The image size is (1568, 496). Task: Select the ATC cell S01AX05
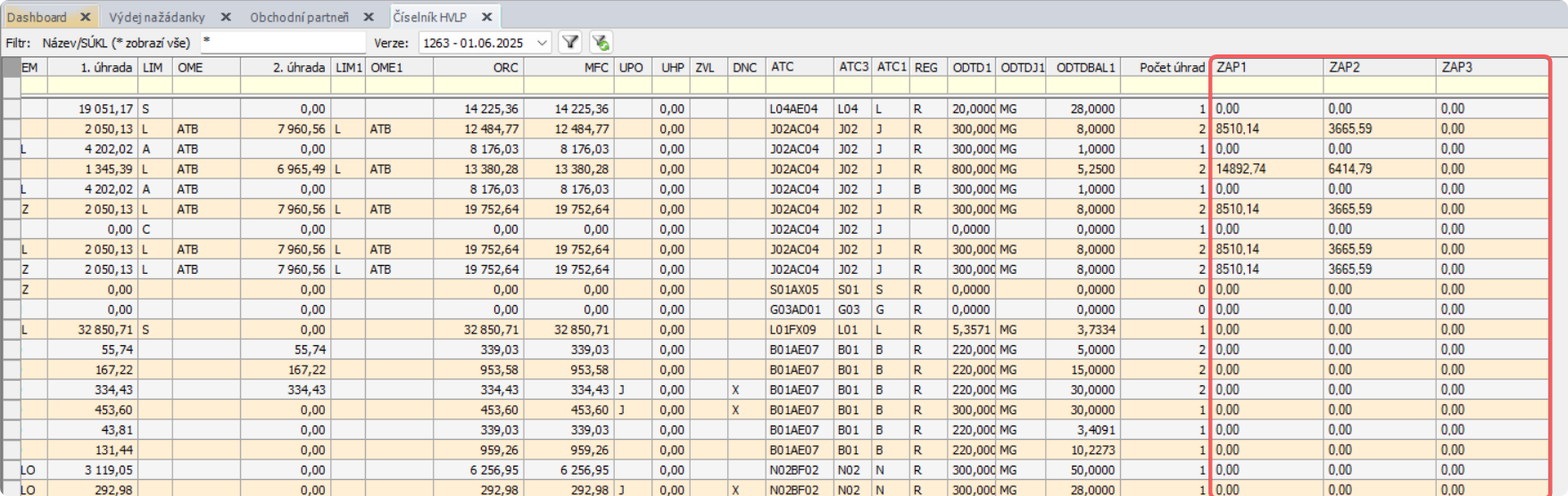click(800, 289)
